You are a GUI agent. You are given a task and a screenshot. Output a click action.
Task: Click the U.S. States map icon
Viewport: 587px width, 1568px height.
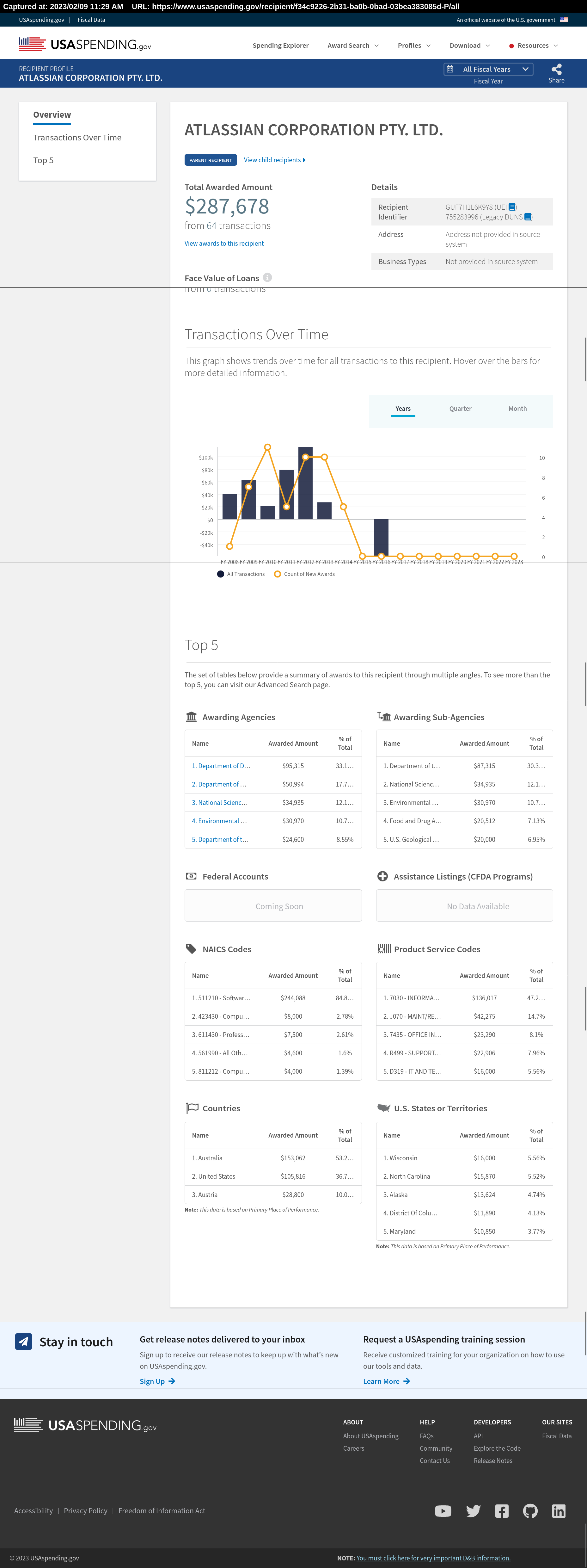tap(384, 1108)
